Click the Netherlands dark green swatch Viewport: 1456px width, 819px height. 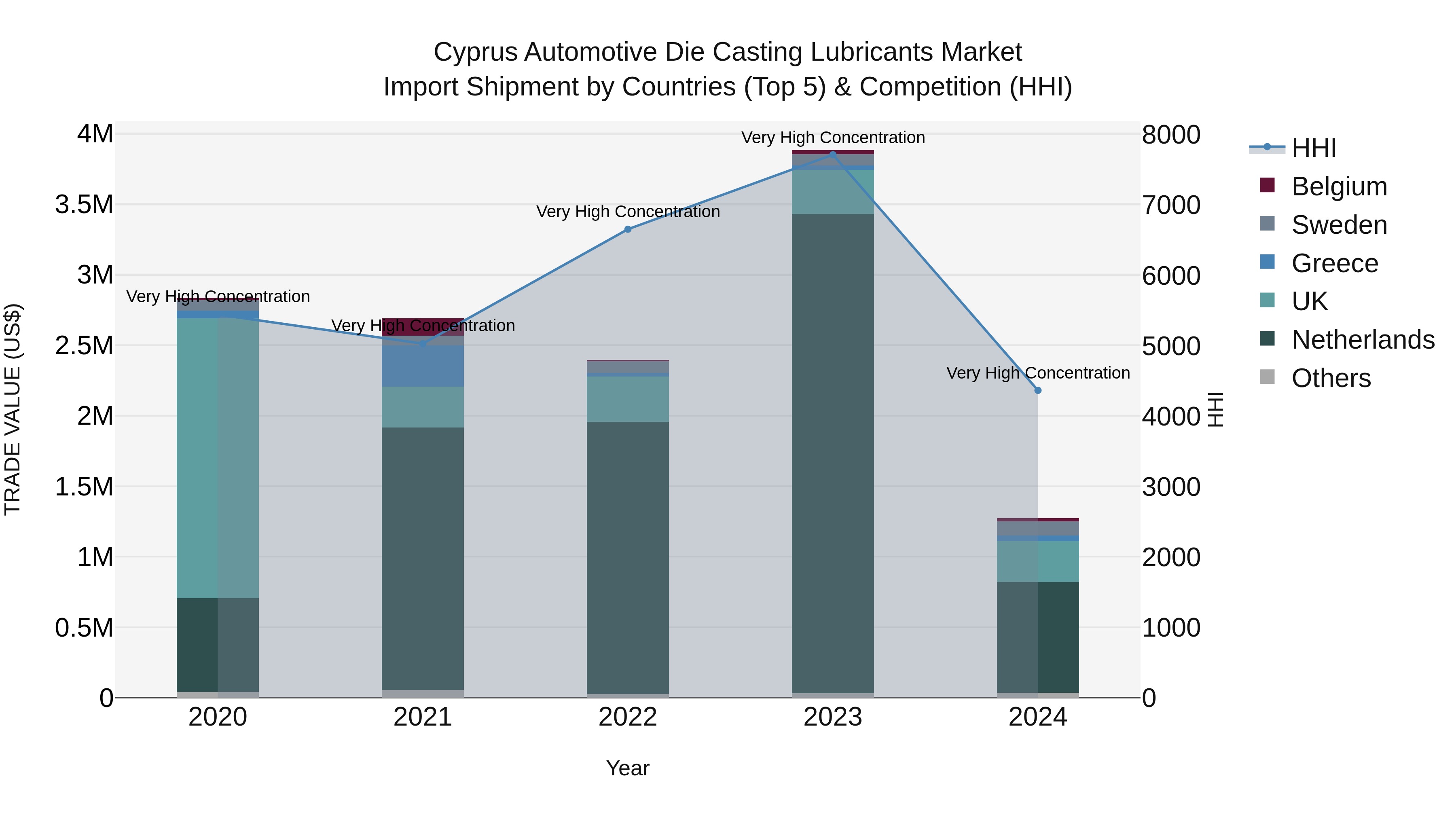point(1267,339)
